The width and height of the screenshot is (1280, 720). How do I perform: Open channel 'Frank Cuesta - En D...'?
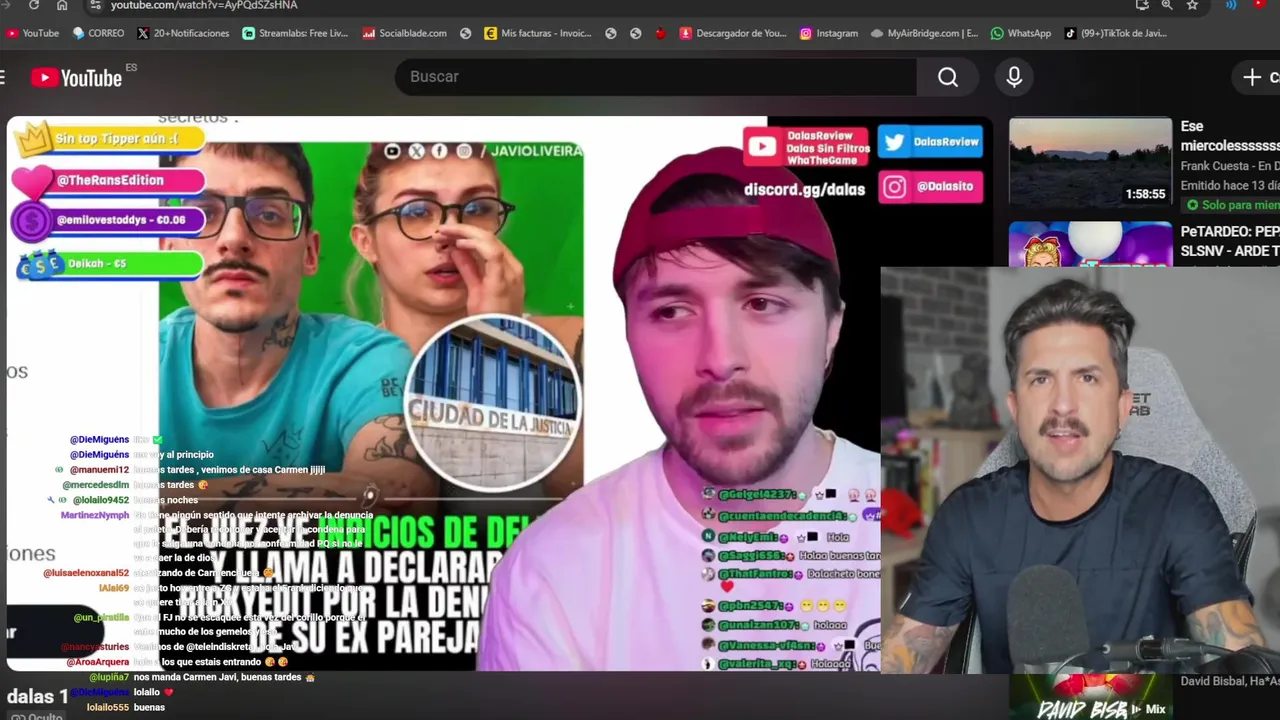[x=1230, y=166]
